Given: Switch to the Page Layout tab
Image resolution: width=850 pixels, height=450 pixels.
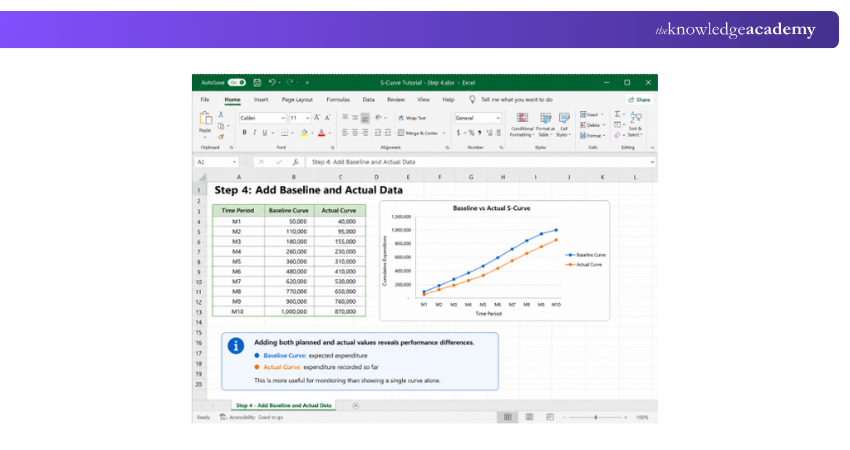Looking at the screenshot, I should [x=297, y=100].
